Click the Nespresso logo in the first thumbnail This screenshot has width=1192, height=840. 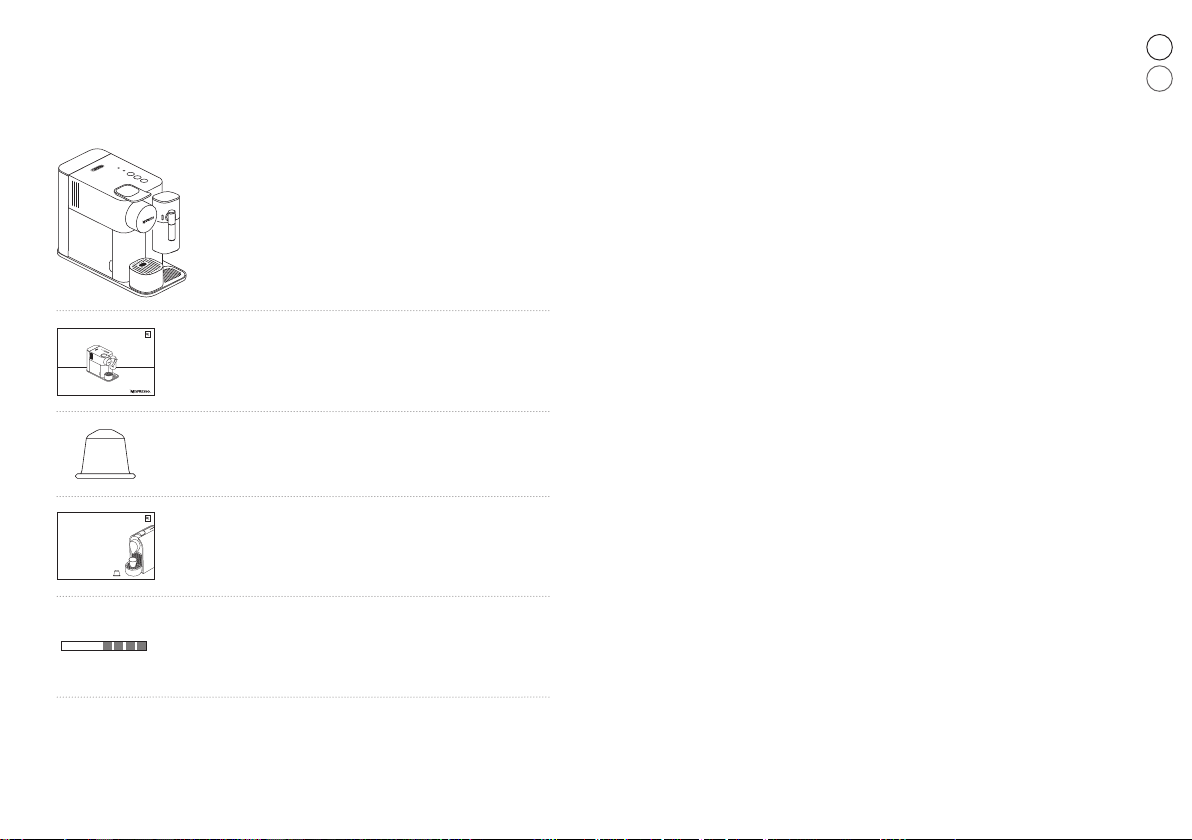(x=141, y=391)
